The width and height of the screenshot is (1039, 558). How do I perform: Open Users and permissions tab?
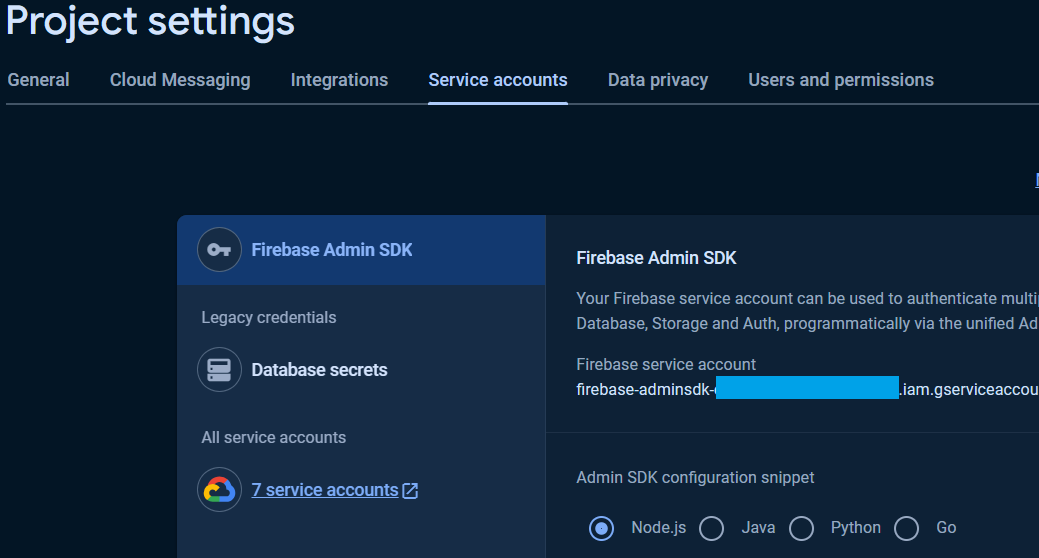841,80
